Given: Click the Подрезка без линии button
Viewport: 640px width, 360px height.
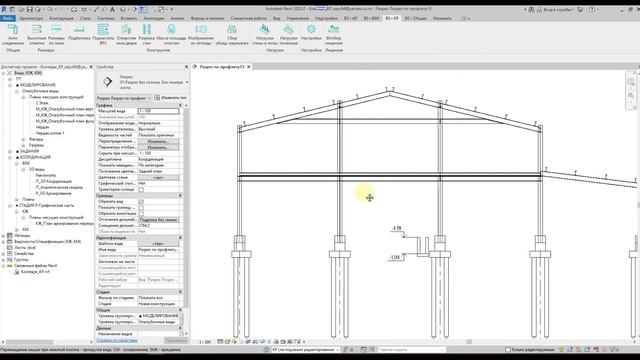Looking at the screenshot, I should click(x=158, y=220).
